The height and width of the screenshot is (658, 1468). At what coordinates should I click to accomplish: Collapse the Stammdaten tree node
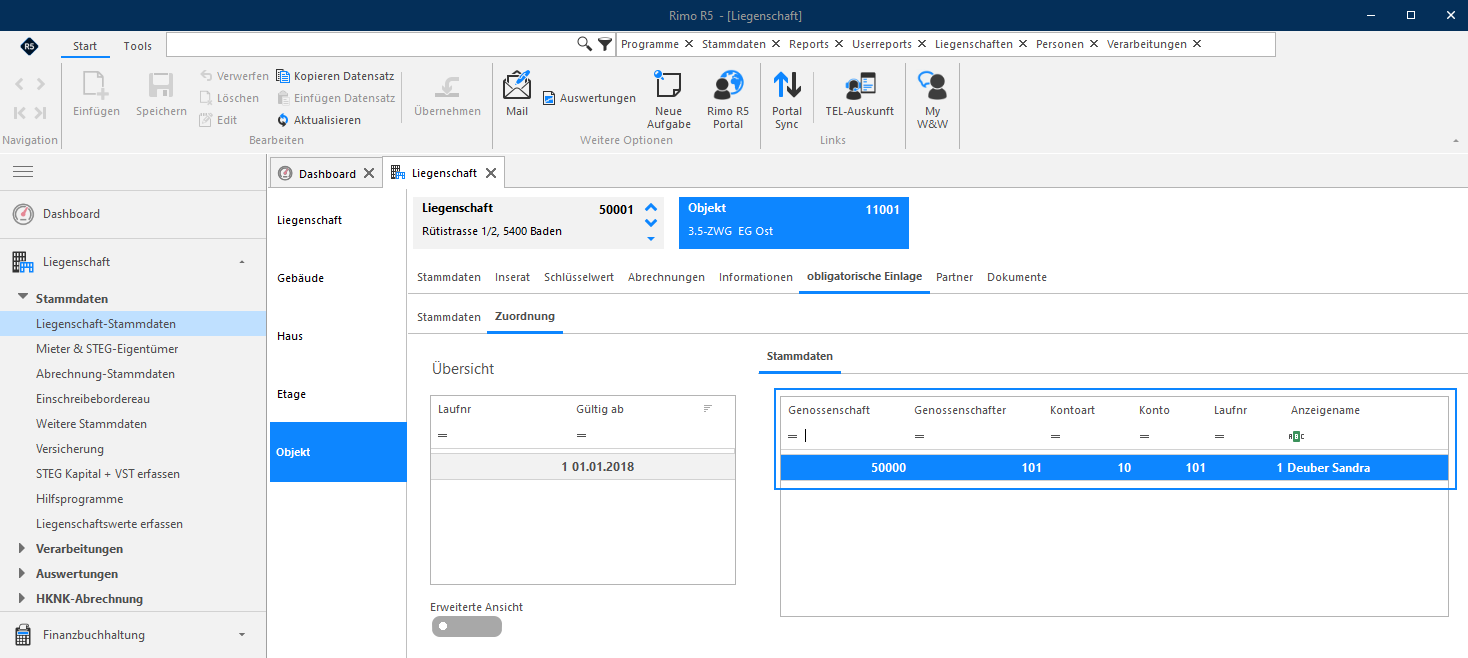point(23,298)
